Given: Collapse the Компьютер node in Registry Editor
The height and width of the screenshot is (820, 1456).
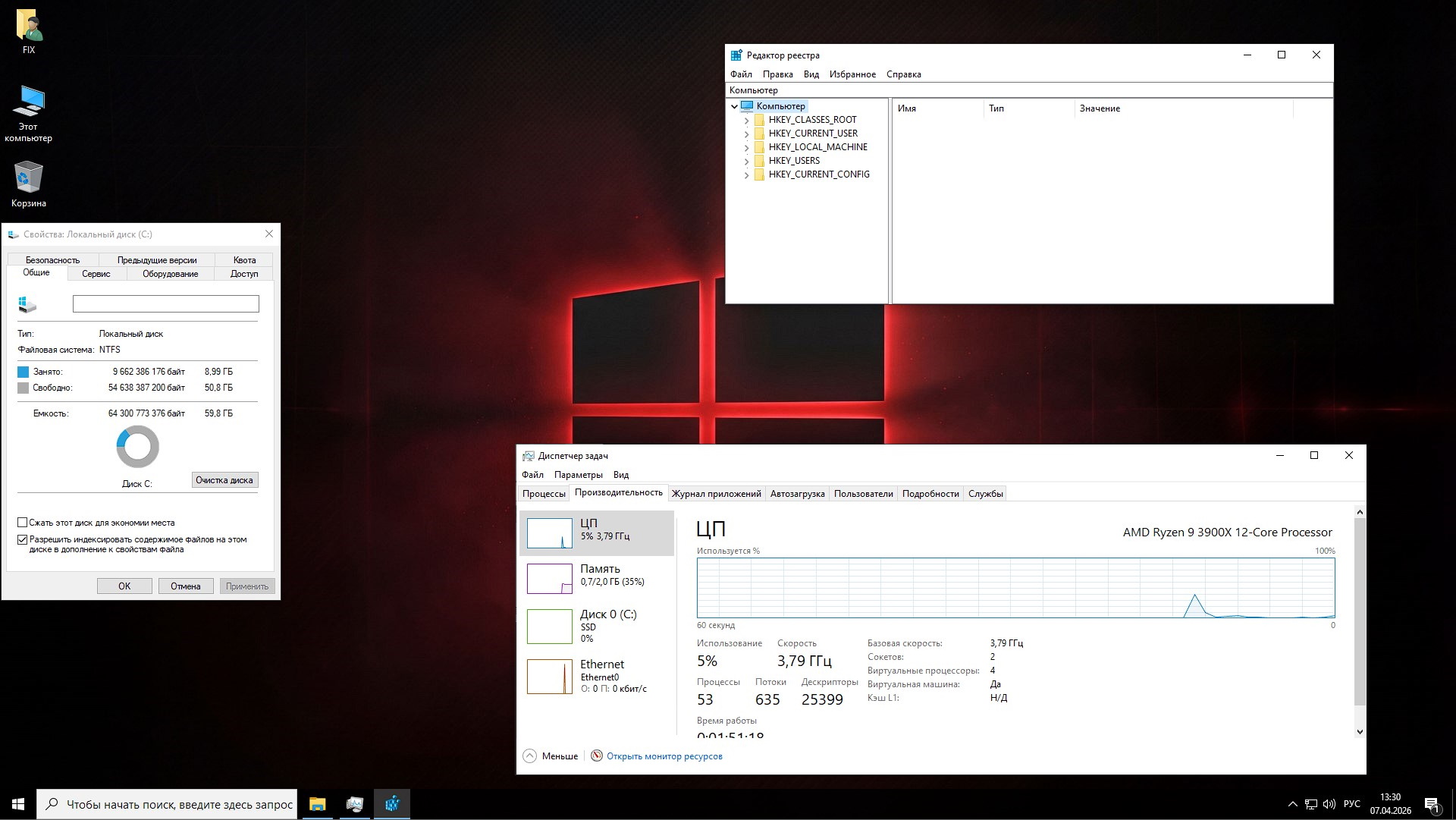Looking at the screenshot, I should (734, 106).
